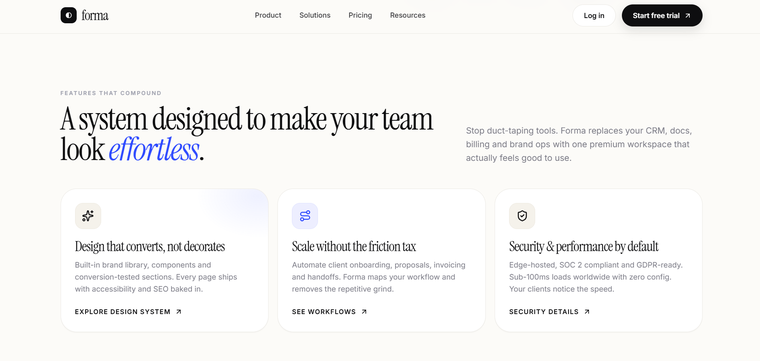The height and width of the screenshot is (361, 760).
Task: Click the blue workflow nodes icon
Action: pyautogui.click(x=305, y=216)
